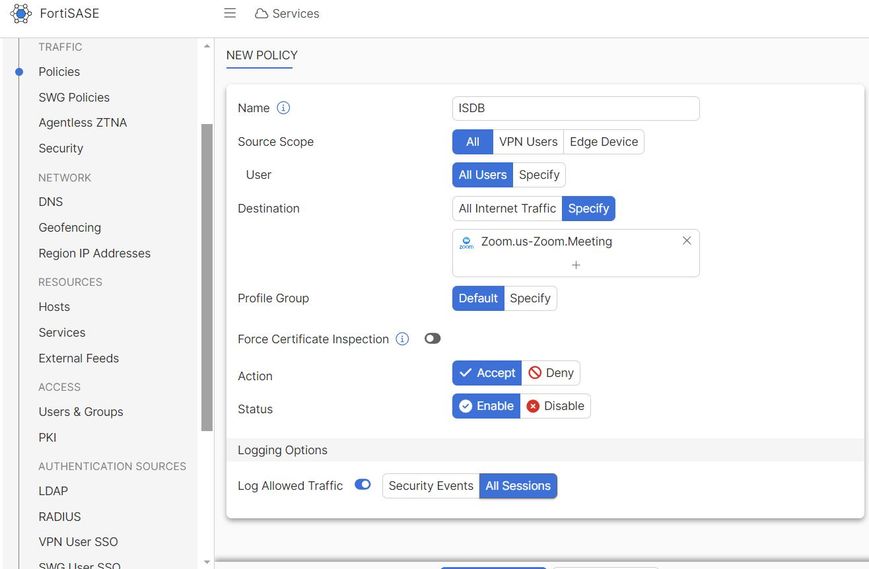The height and width of the screenshot is (569, 869).
Task: Set Status to Disable
Action: (555, 406)
